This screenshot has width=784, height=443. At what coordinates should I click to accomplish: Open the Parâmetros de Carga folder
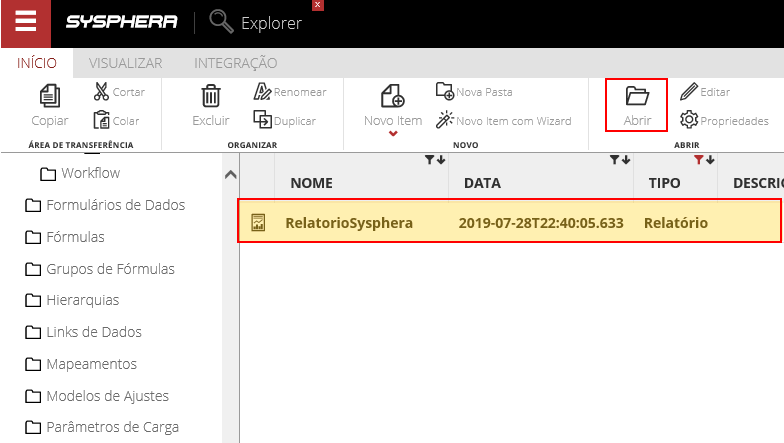point(102,428)
